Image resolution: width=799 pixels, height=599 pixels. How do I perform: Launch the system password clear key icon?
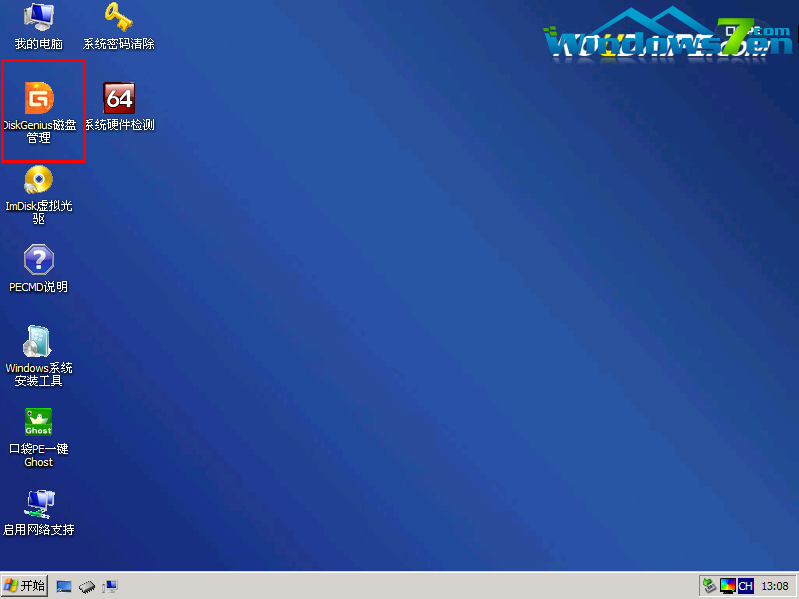tap(119, 16)
